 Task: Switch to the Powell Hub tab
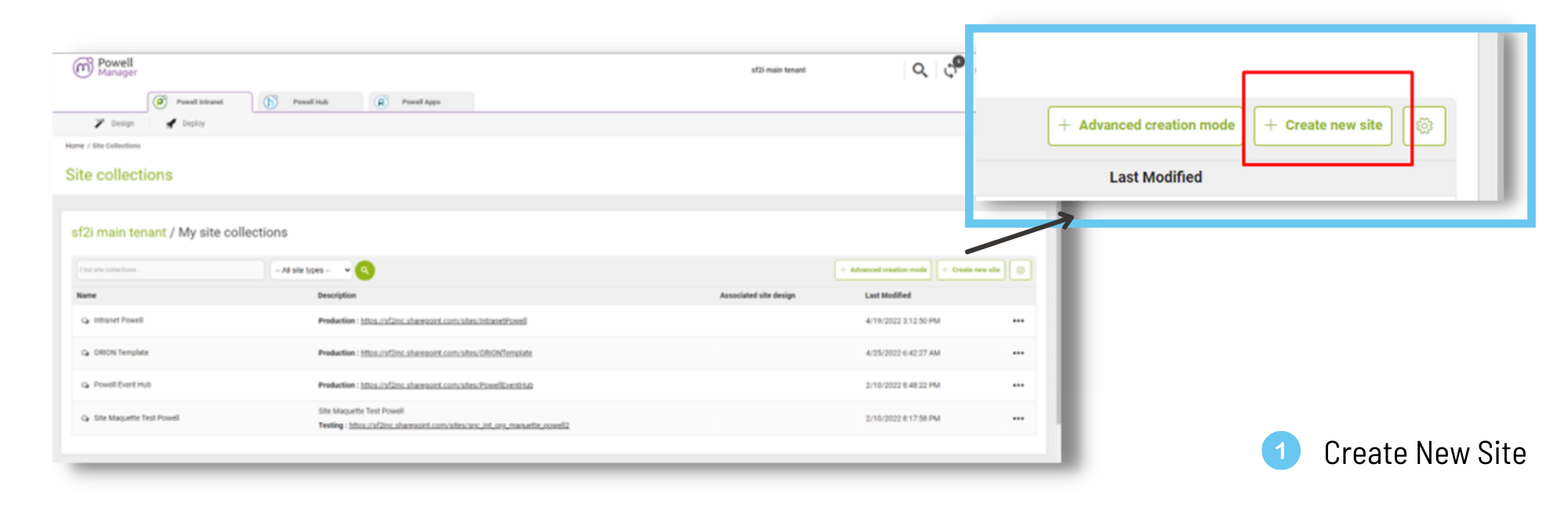[x=310, y=102]
